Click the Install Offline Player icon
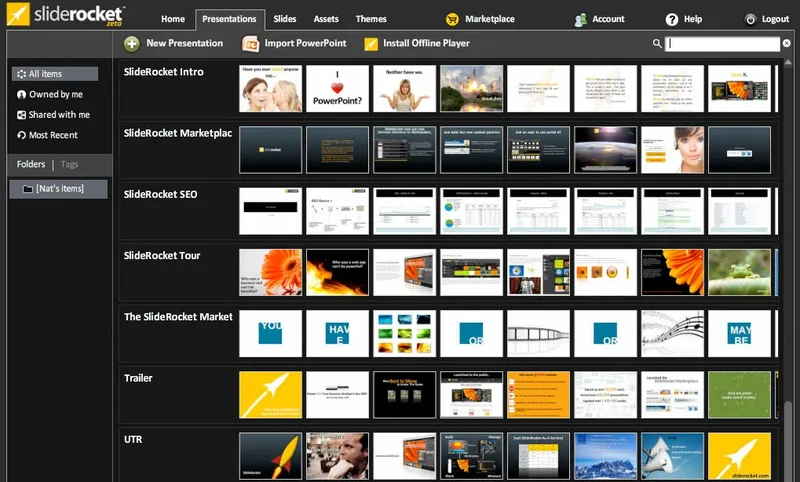800x482 pixels. click(x=371, y=44)
